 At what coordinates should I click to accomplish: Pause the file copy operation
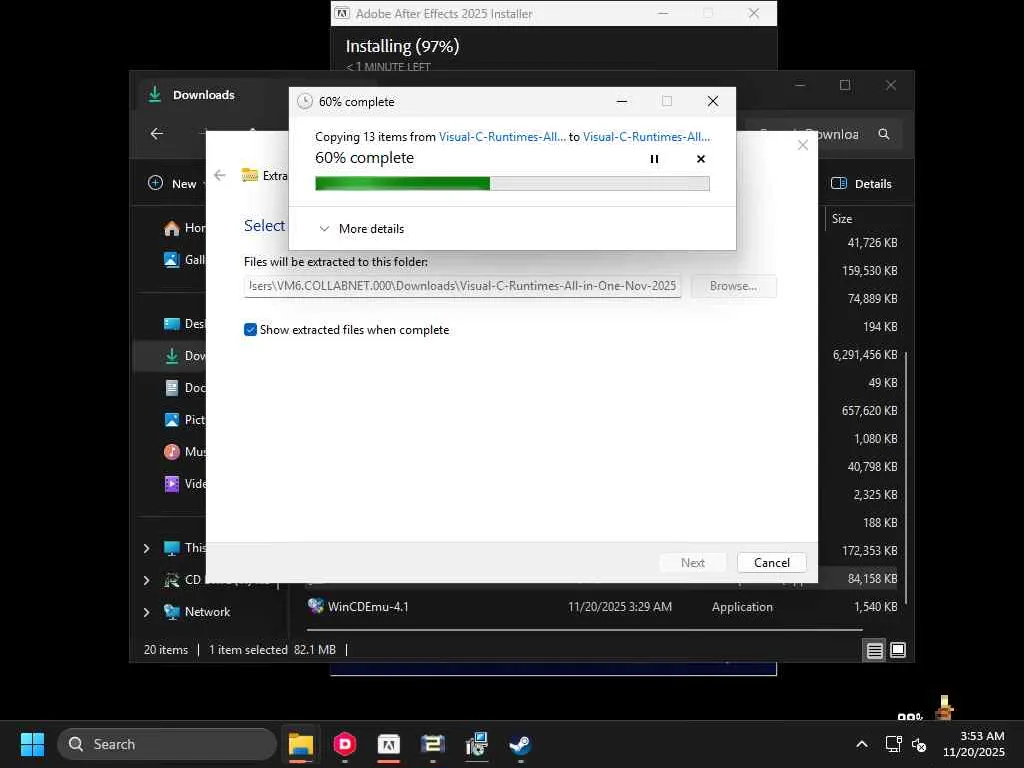tap(654, 159)
